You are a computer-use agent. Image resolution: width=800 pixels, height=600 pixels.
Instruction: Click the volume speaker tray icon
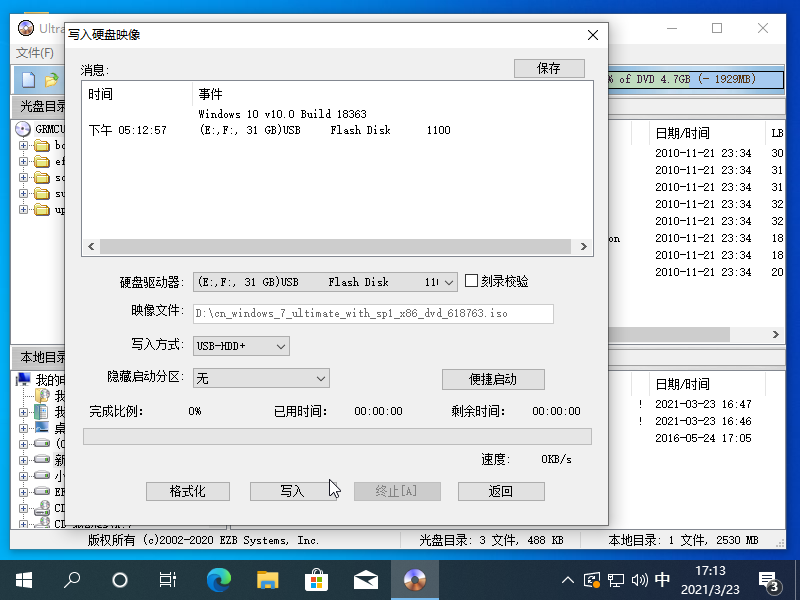coord(639,580)
